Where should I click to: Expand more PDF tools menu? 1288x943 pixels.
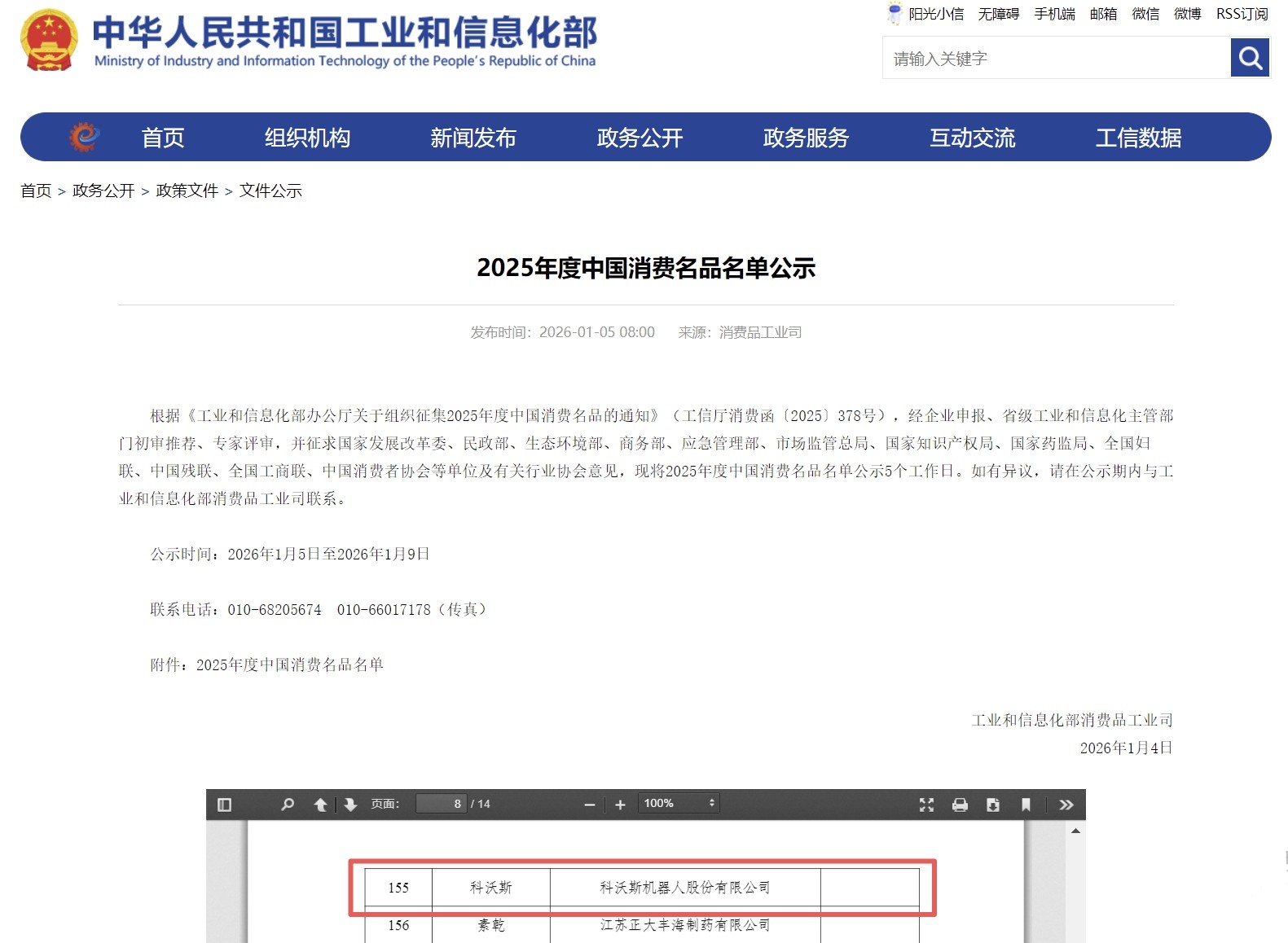point(1066,805)
